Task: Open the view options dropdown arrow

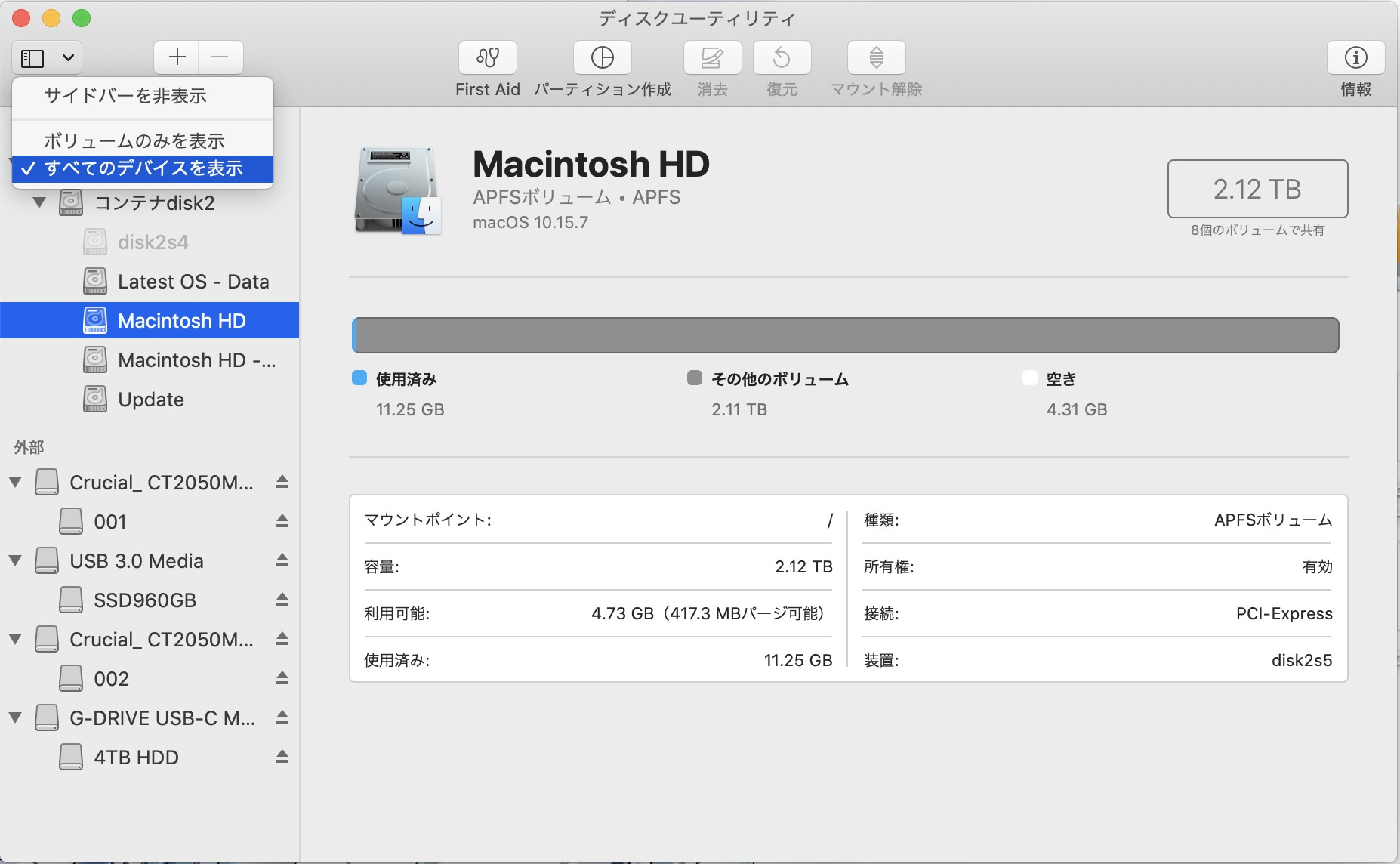Action: tap(68, 58)
